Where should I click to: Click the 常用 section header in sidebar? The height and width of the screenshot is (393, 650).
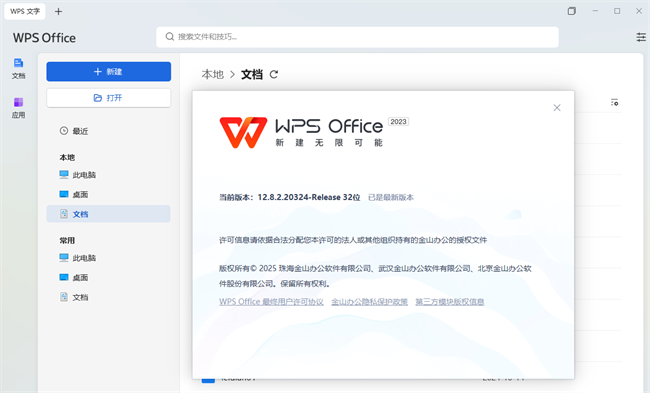[x=67, y=240]
